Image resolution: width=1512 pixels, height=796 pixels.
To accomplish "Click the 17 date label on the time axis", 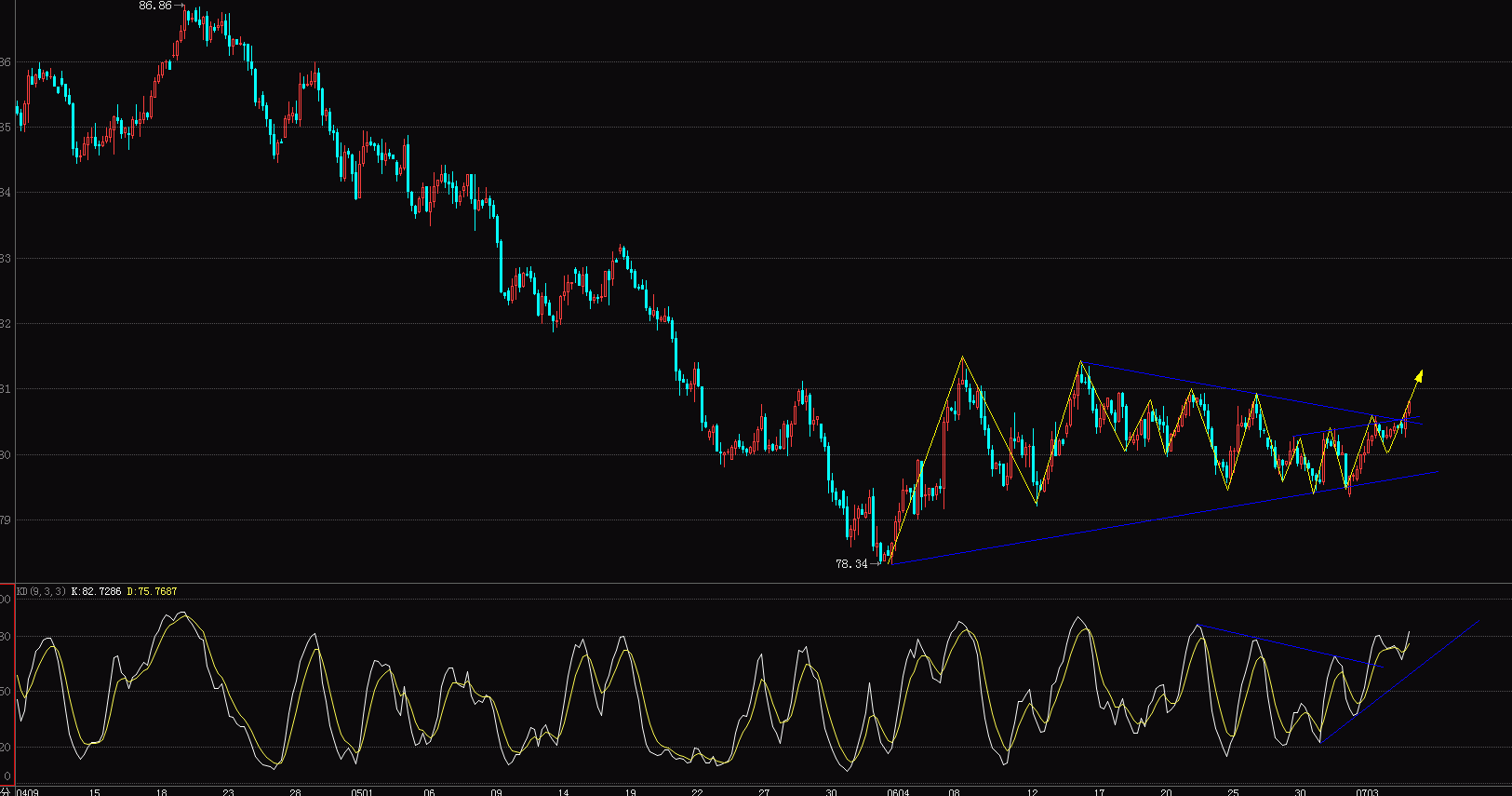I will [x=1099, y=792].
